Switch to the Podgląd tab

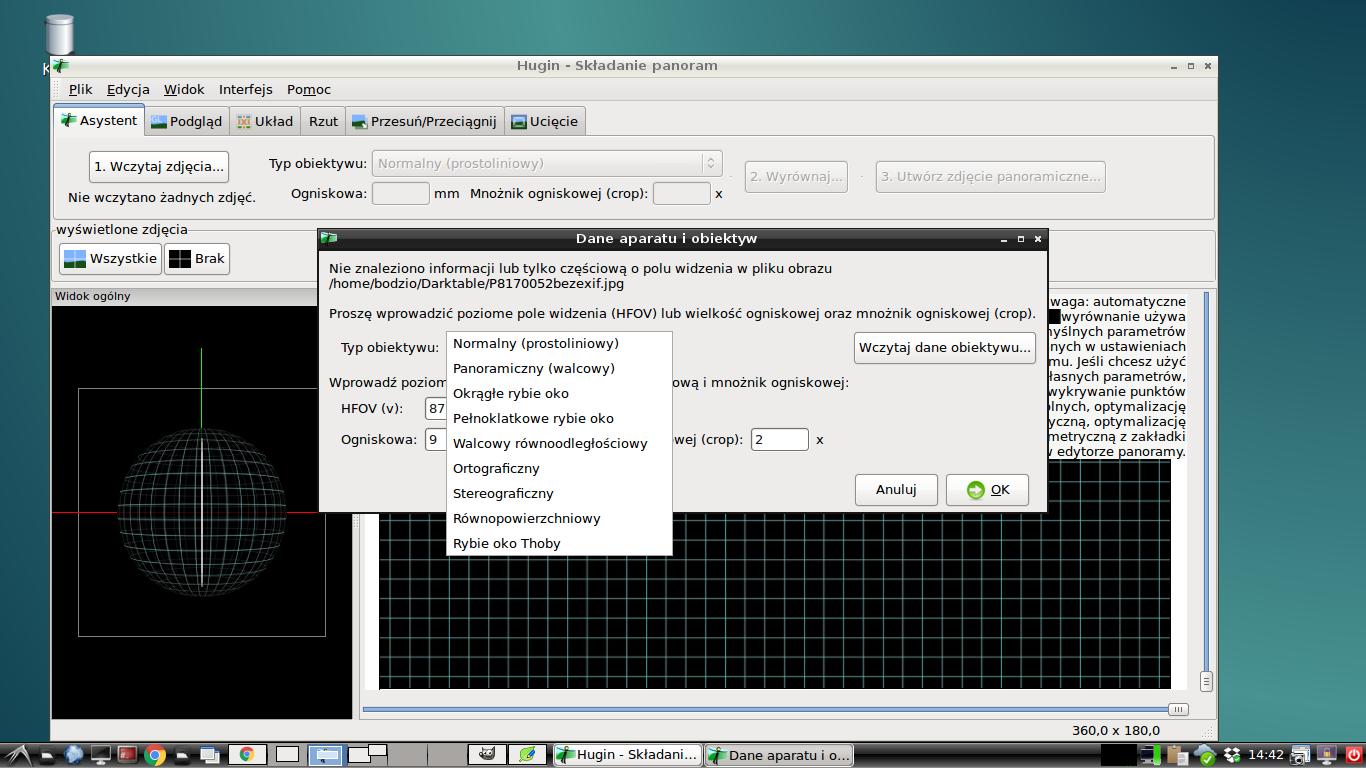point(186,121)
